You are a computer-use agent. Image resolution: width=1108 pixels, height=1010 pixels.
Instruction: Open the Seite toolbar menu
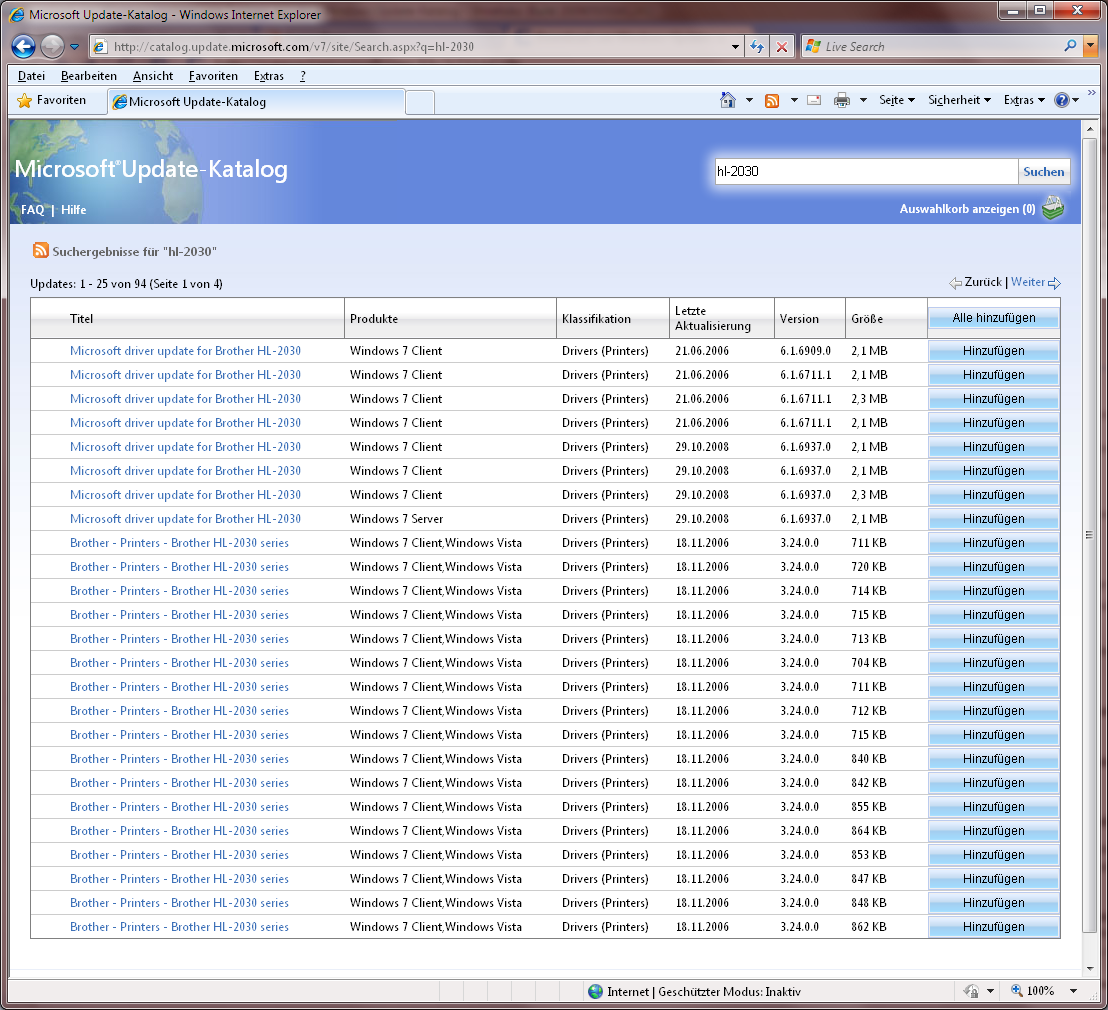897,100
